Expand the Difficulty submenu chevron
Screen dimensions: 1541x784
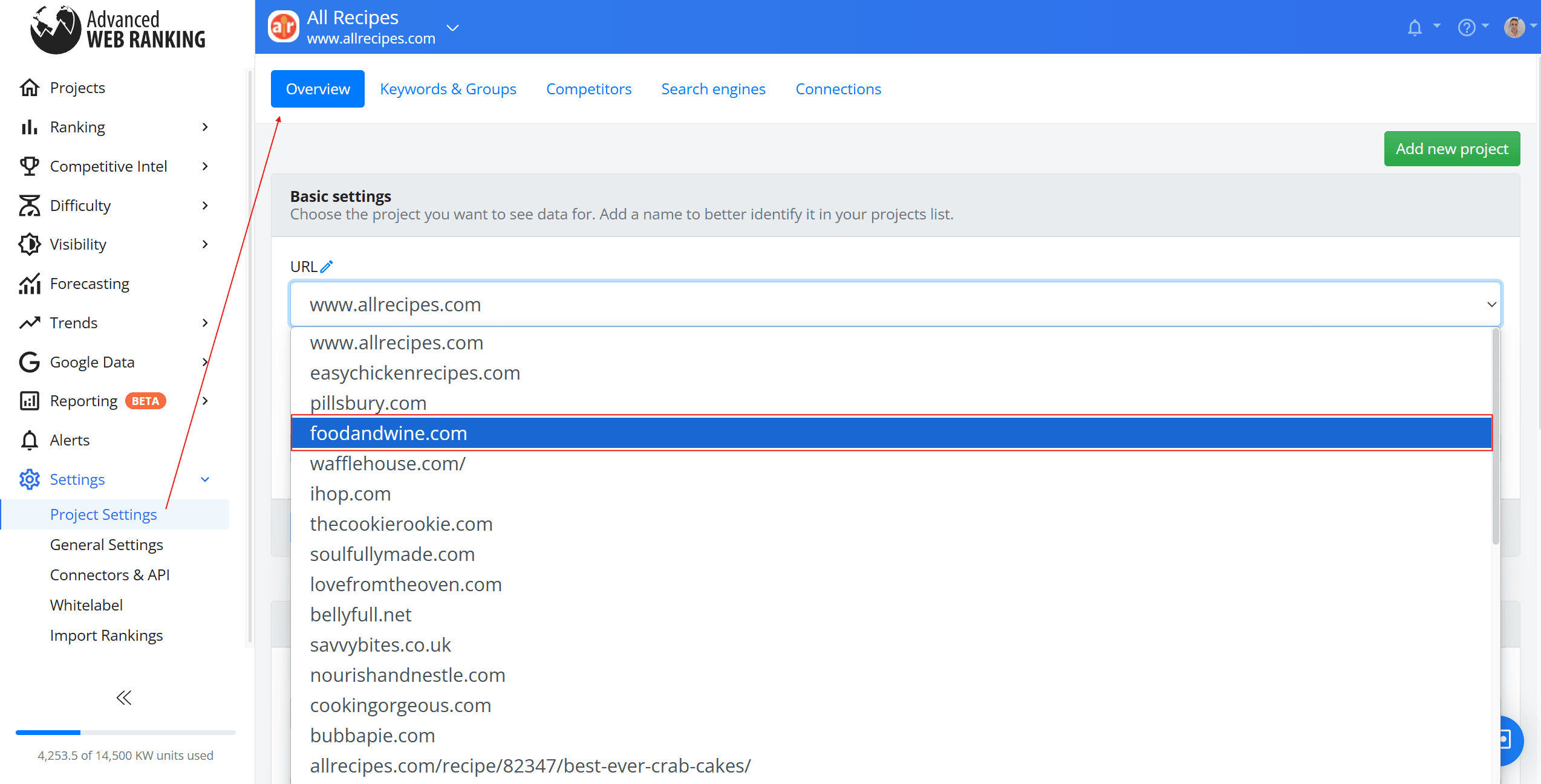(206, 206)
